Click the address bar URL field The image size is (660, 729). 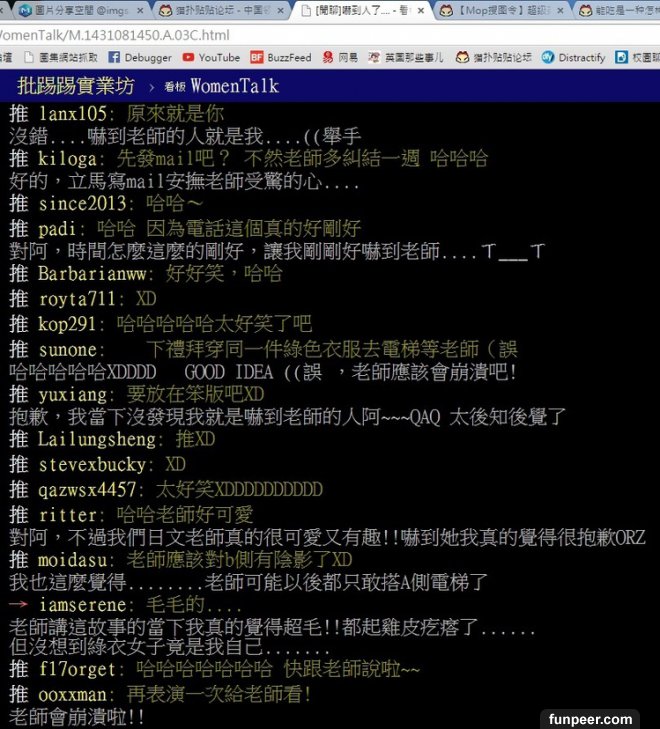300,34
